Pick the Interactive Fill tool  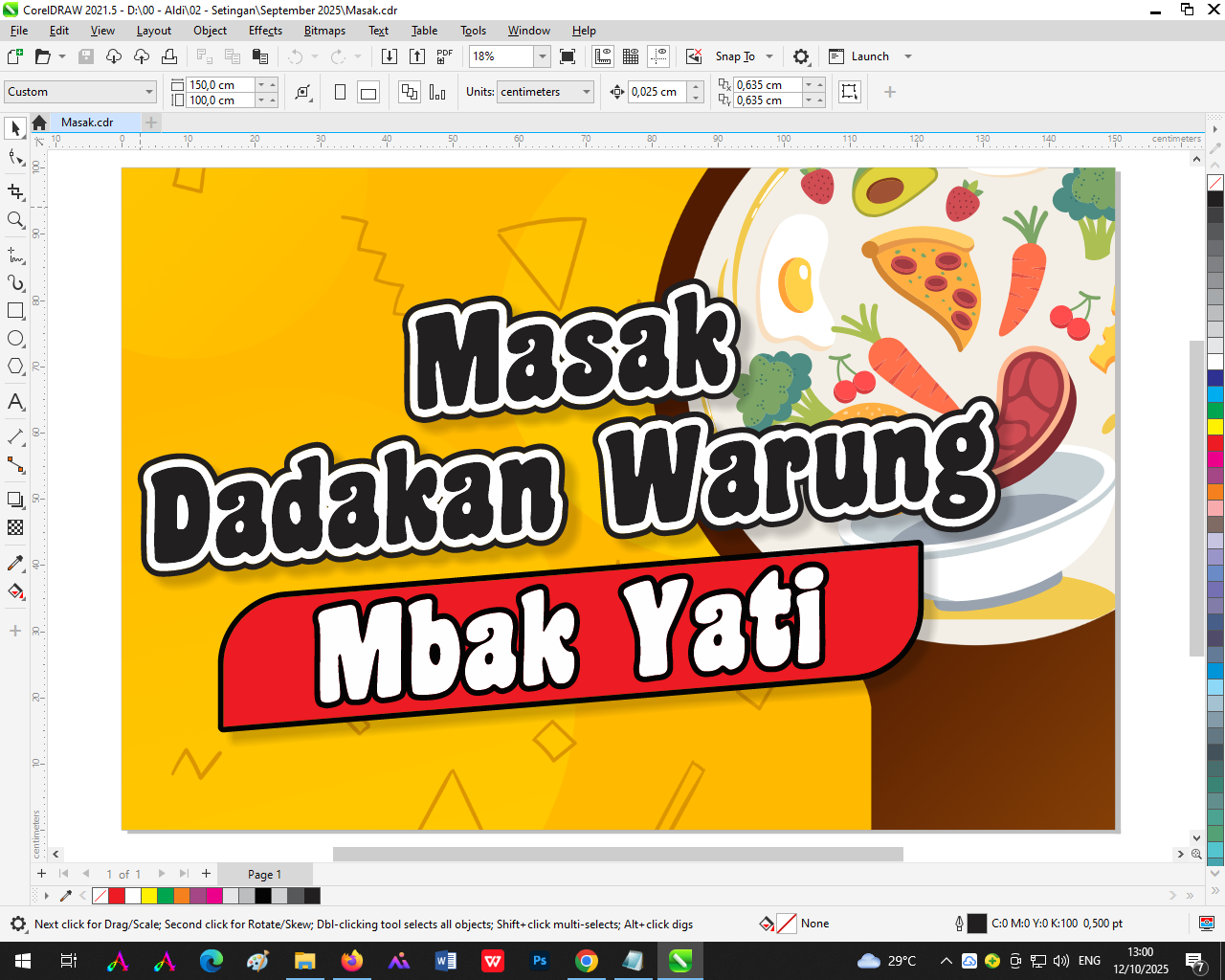click(x=15, y=592)
